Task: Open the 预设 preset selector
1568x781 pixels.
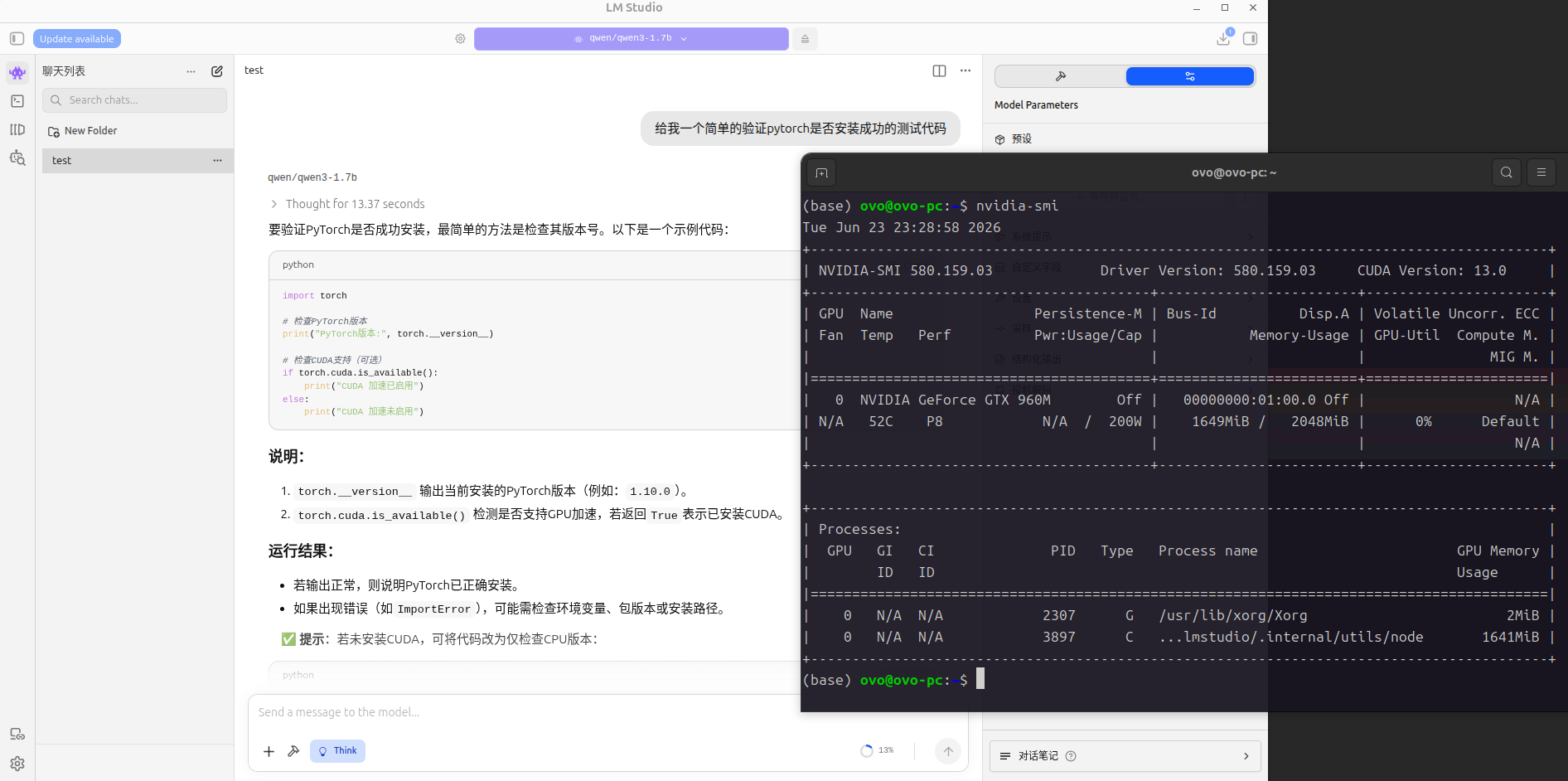Action: [1125, 139]
